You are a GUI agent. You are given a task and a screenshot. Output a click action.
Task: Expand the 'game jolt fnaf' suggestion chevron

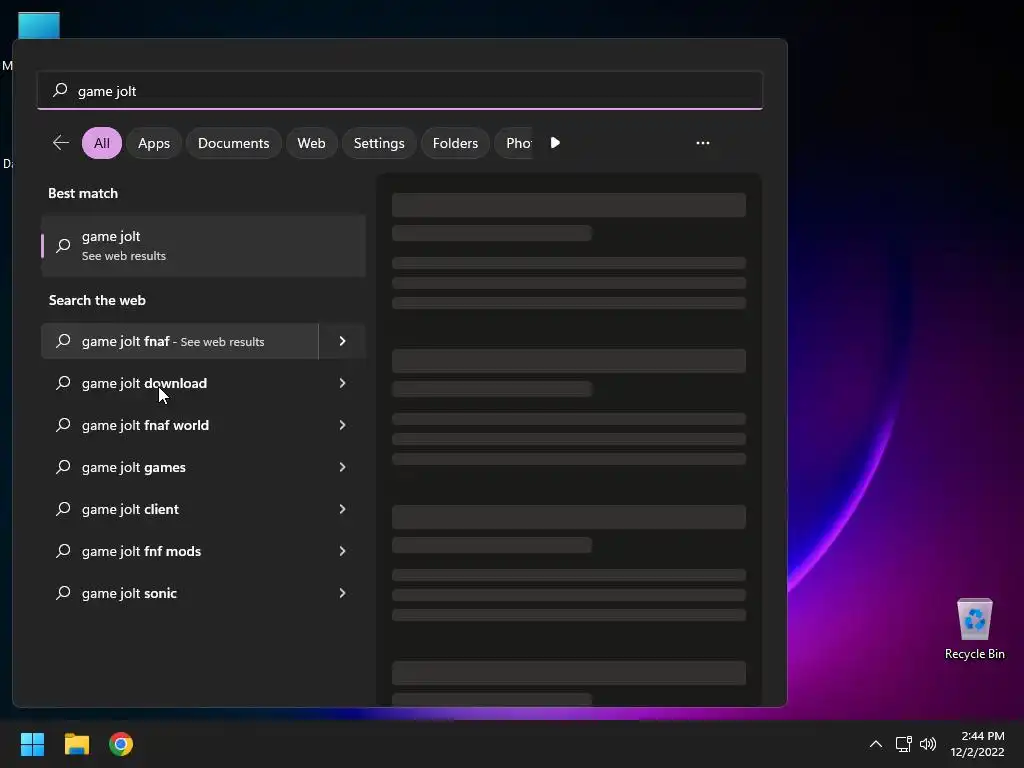(x=342, y=341)
